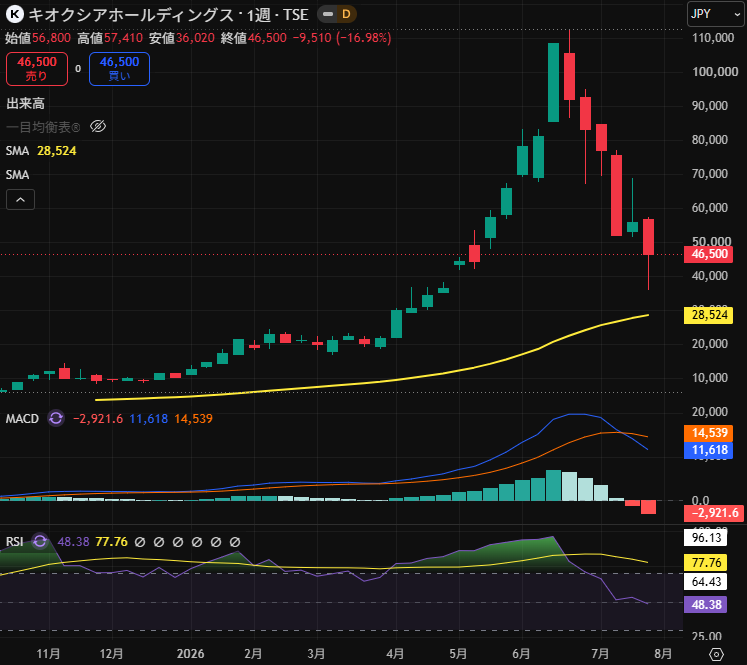This screenshot has width=747, height=665.
Task: Click the キオクシアホールディングス symbol title
Action: click(131, 15)
